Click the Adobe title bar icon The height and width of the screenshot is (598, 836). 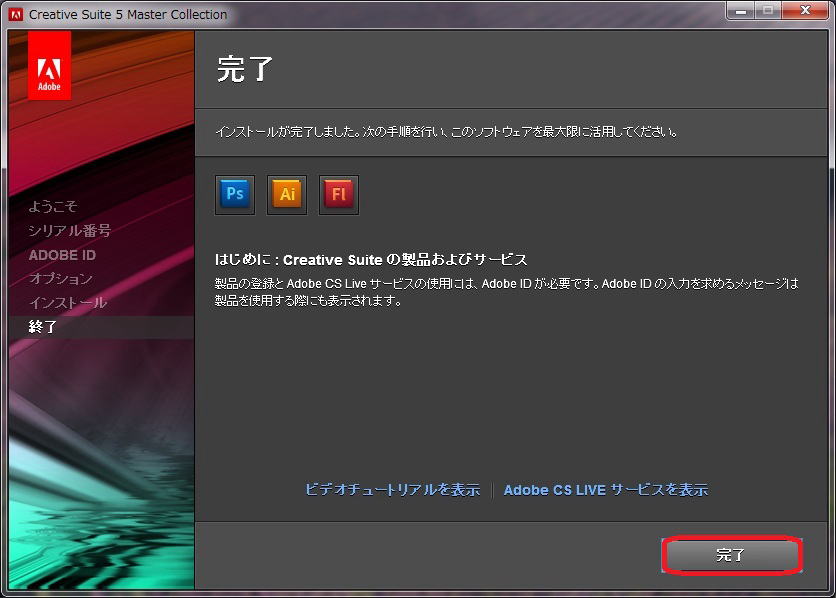[16, 14]
